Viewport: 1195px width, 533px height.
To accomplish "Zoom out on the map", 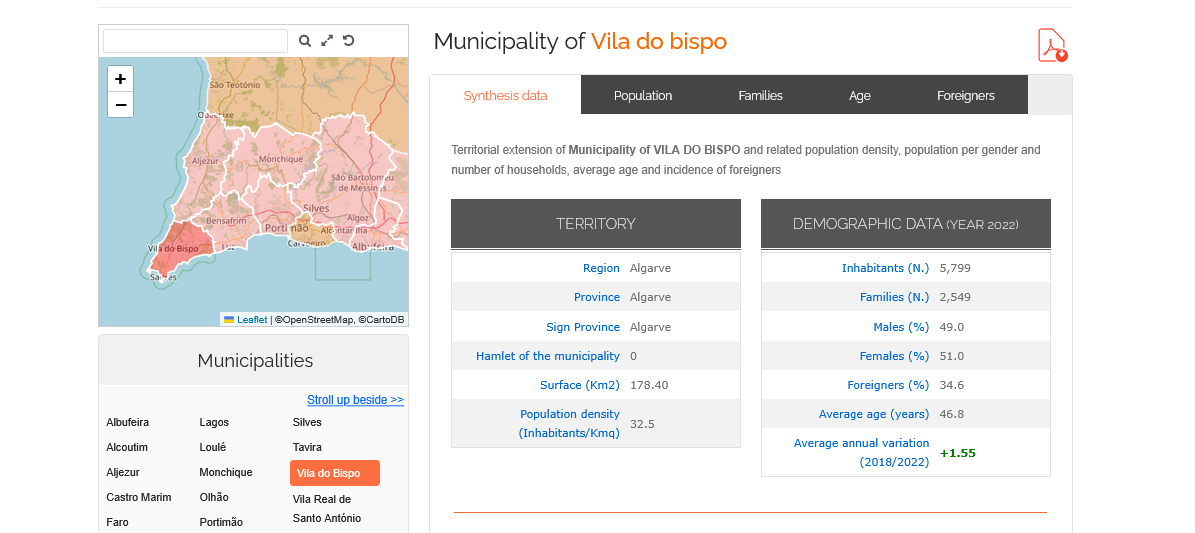I will pos(121,105).
